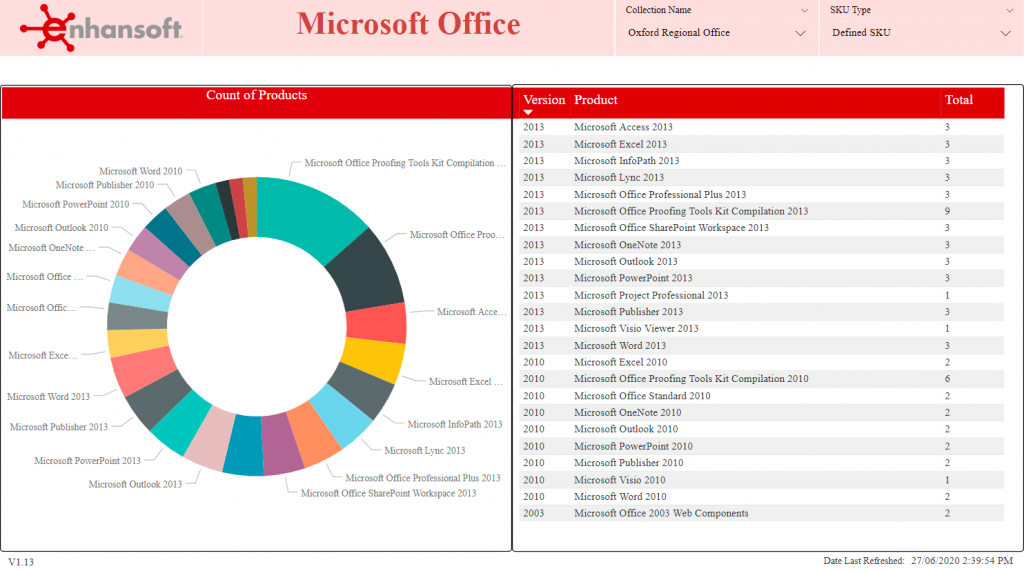Image resolution: width=1024 pixels, height=573 pixels.
Task: Select the Microsoft Outlook 2013 table row
Action: point(761,261)
